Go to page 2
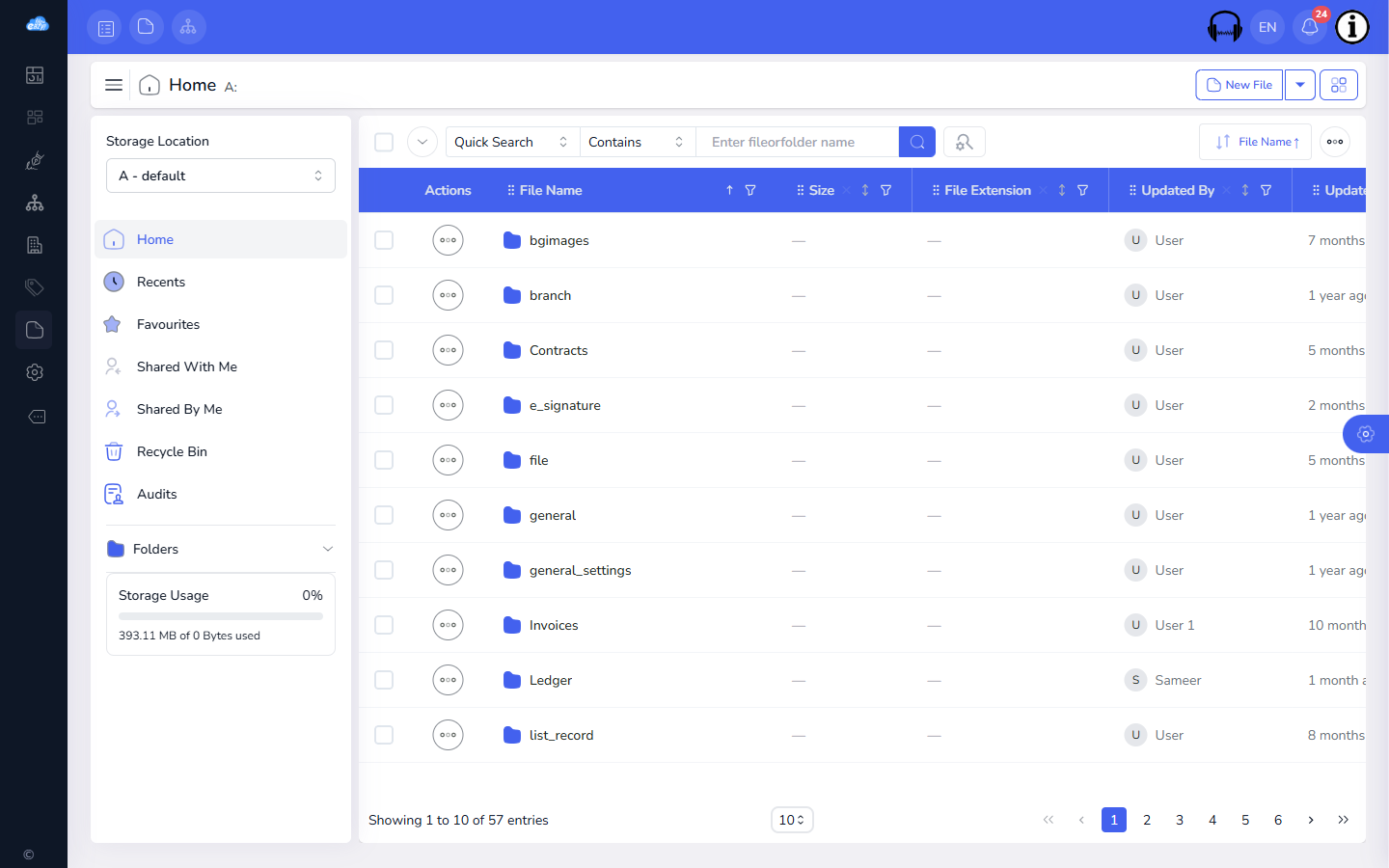The height and width of the screenshot is (868, 1389). (x=1147, y=820)
